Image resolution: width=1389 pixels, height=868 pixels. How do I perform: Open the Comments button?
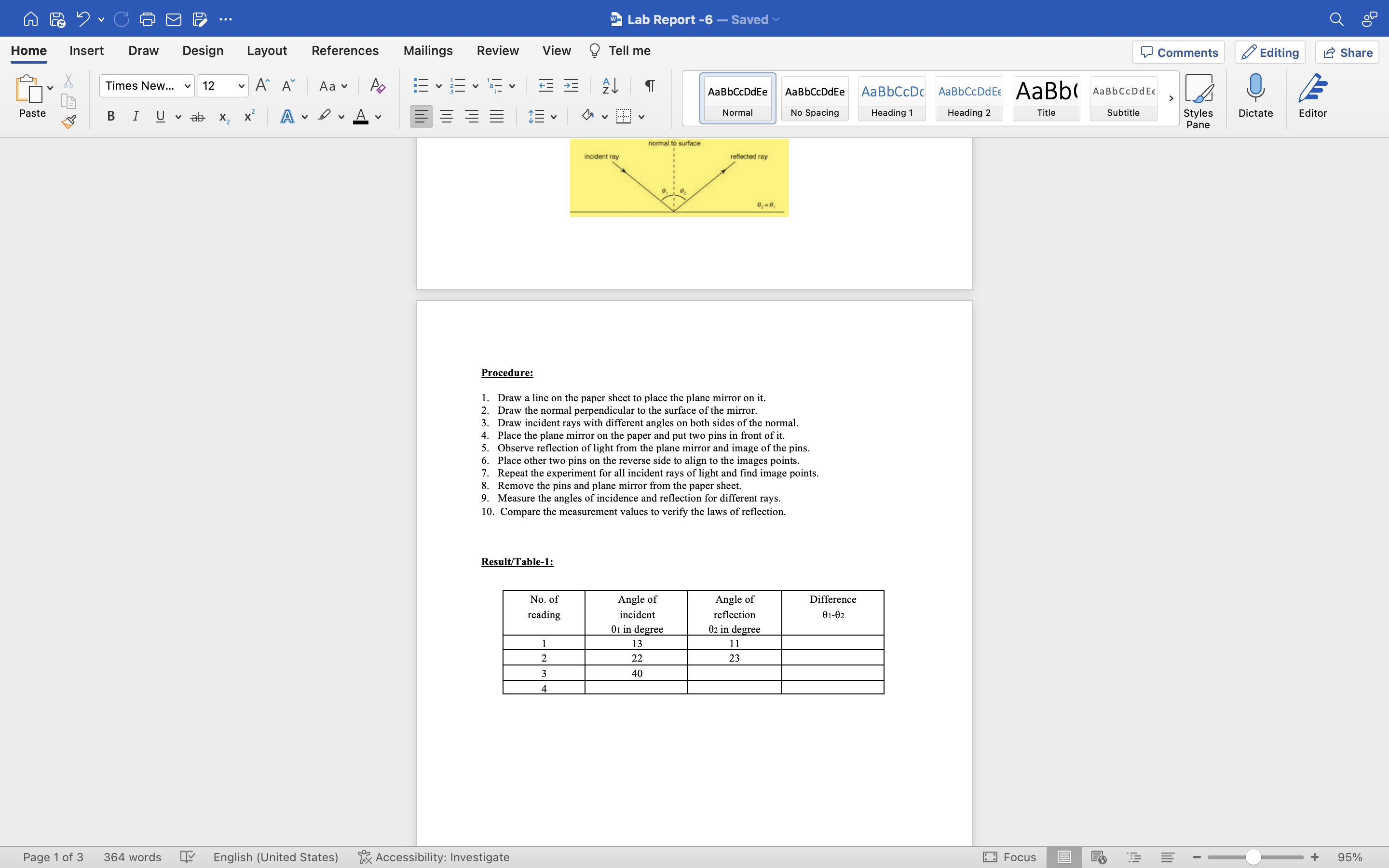(x=1178, y=53)
